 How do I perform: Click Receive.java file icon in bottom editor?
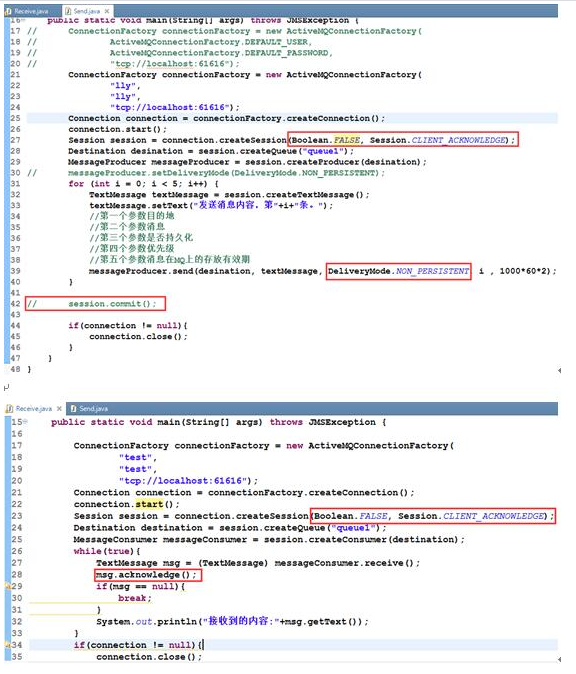coord(9,408)
